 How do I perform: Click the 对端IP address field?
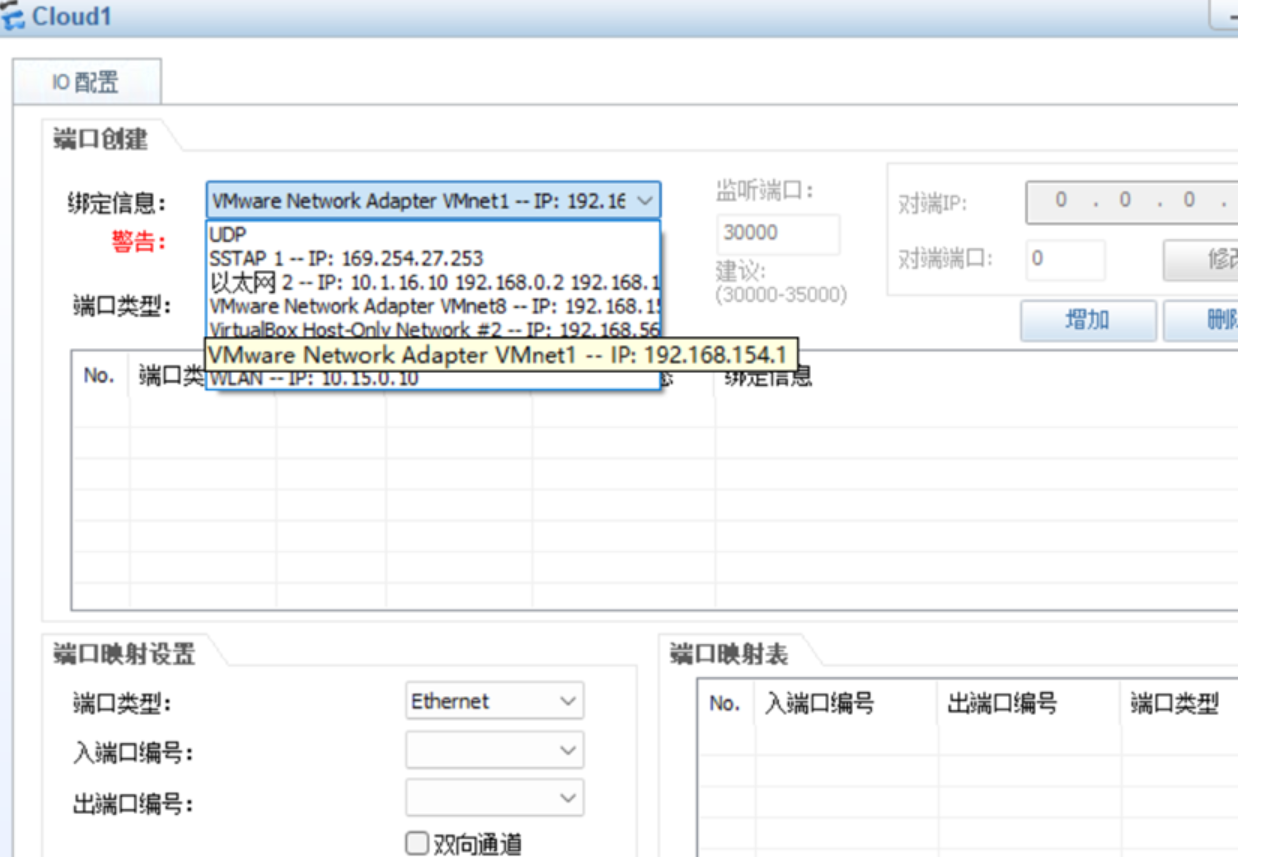[1130, 201]
